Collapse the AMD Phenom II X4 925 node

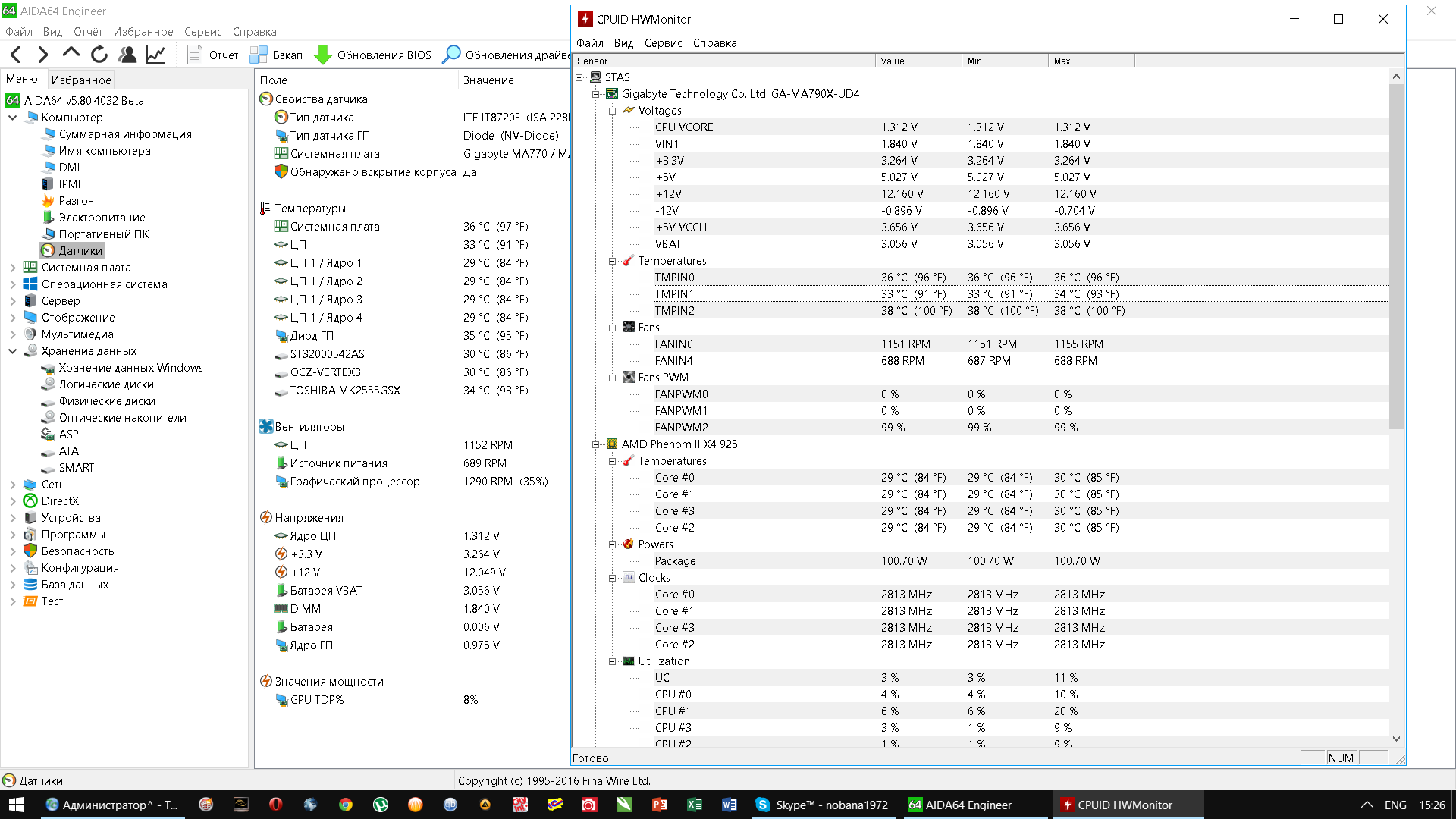pyautogui.click(x=596, y=444)
